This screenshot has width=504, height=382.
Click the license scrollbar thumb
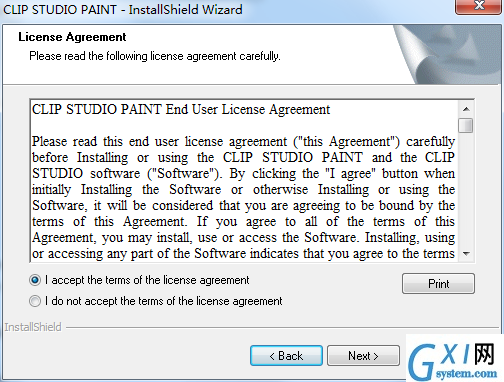[466, 125]
